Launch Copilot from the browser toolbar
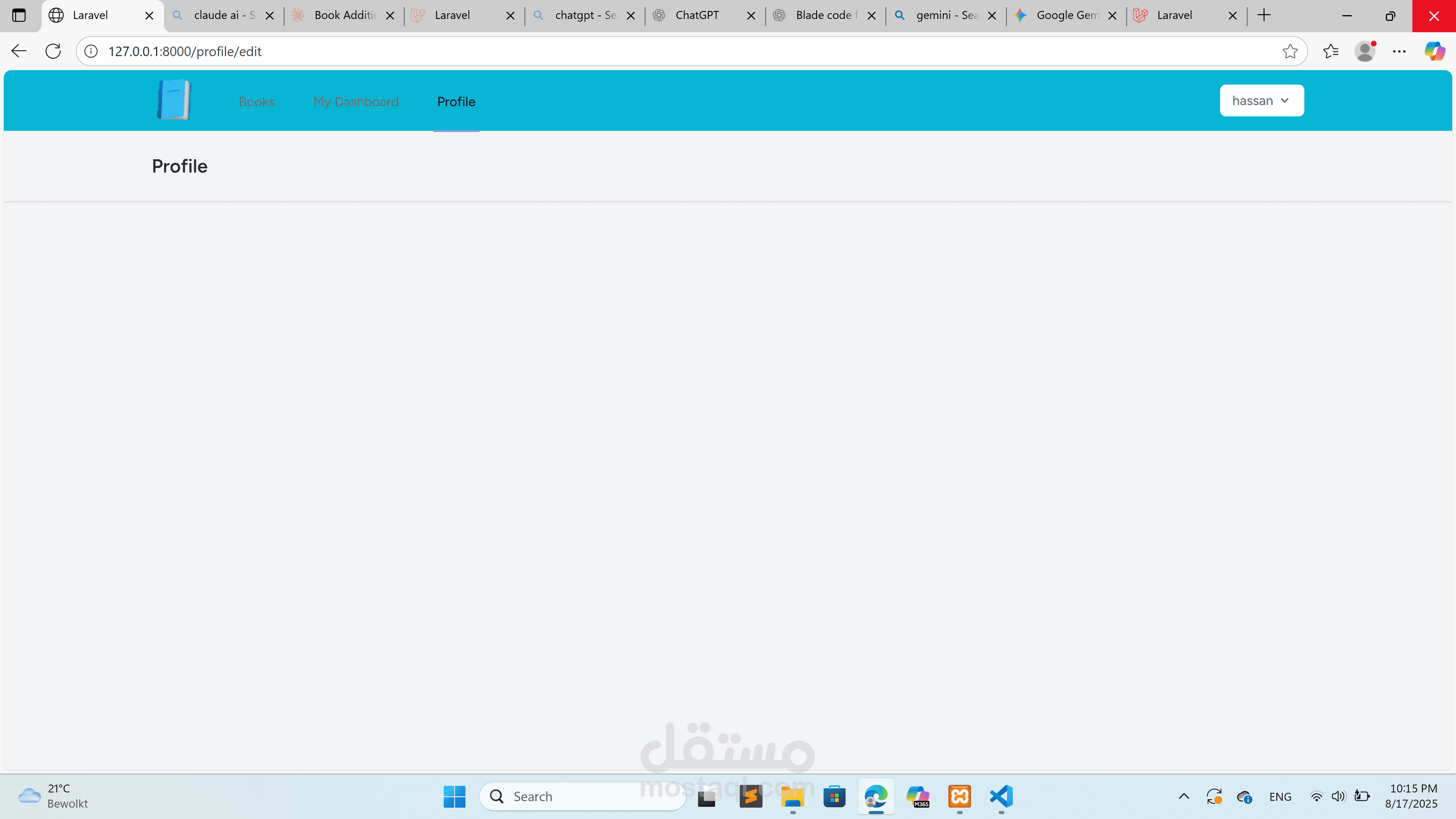This screenshot has height=819, width=1456. (x=1434, y=52)
